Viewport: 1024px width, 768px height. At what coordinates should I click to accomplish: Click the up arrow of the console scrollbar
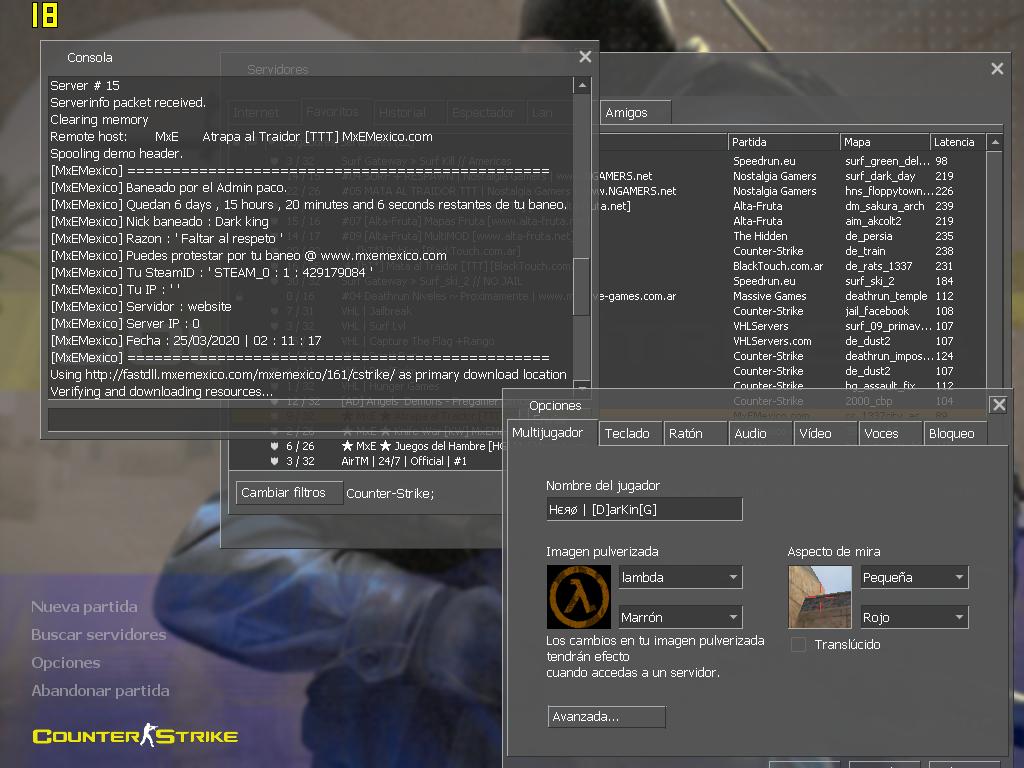(x=582, y=86)
